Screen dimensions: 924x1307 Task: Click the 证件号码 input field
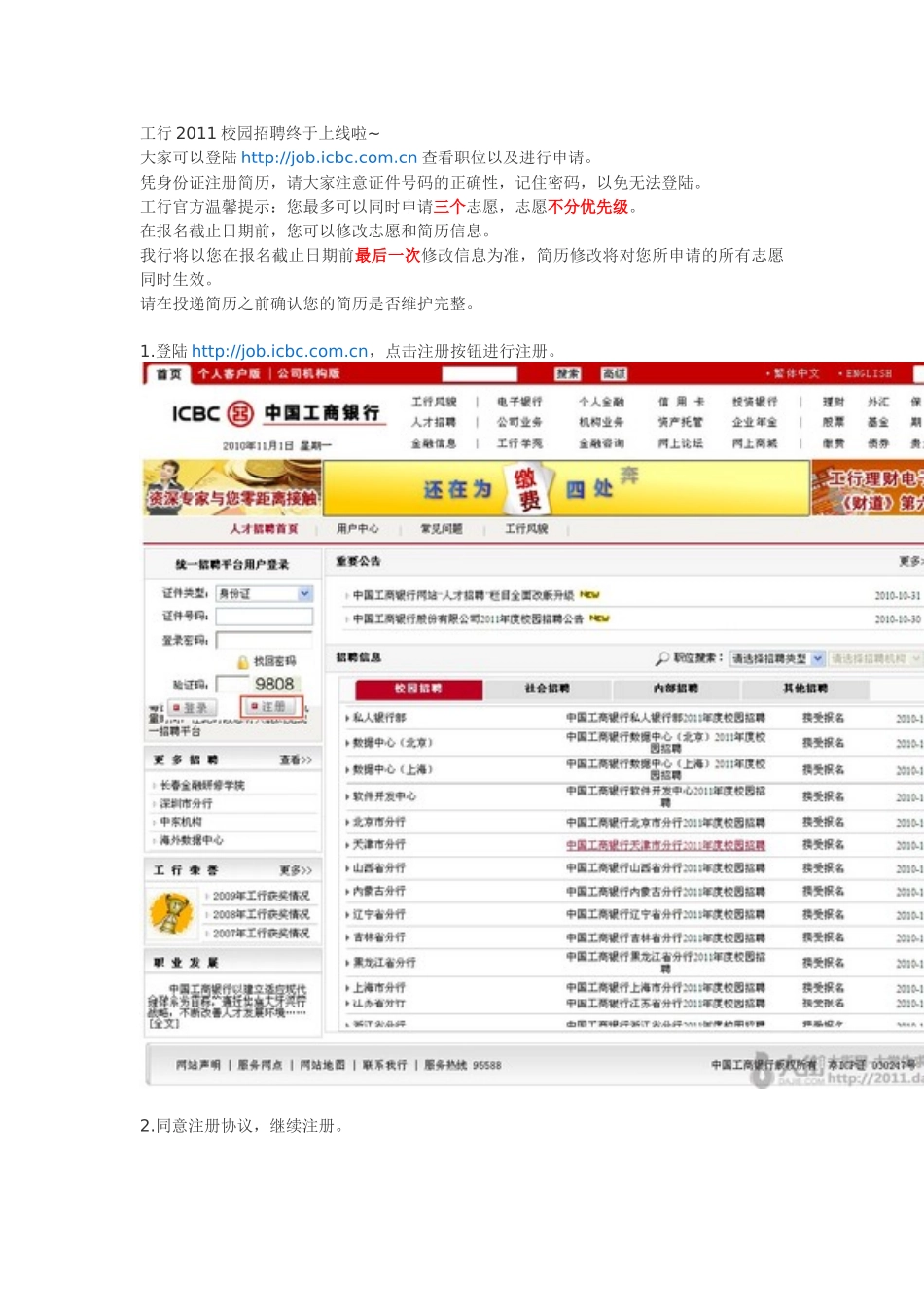coord(264,617)
